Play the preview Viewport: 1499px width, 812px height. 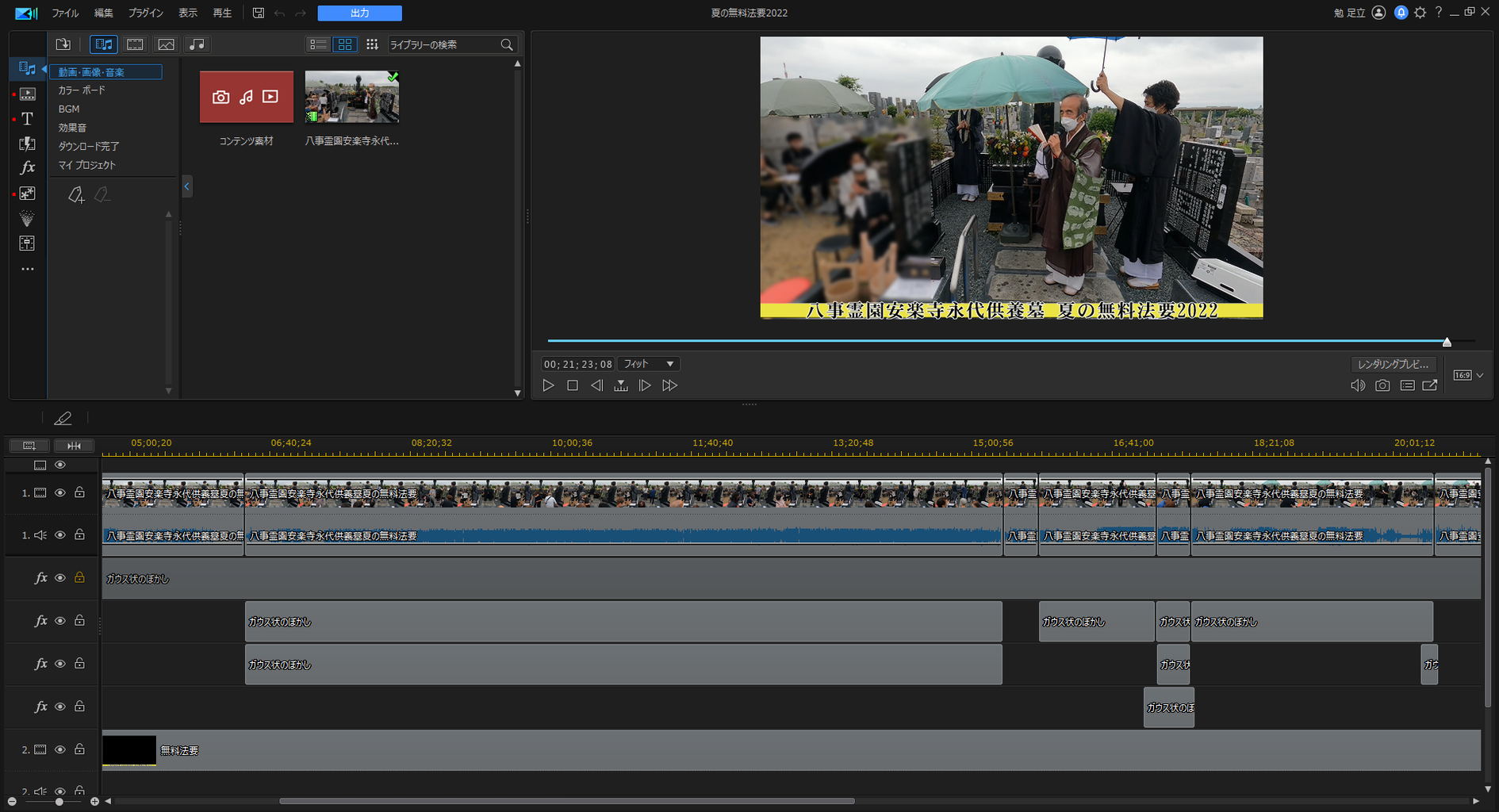[548, 385]
